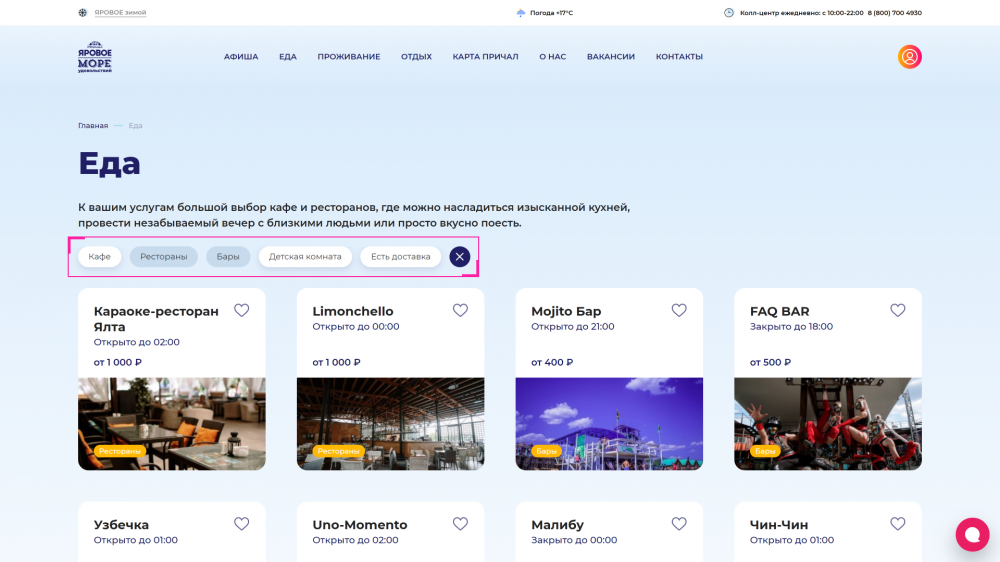Open the Афиша menu item
The height and width of the screenshot is (562, 1000).
[x=241, y=57]
